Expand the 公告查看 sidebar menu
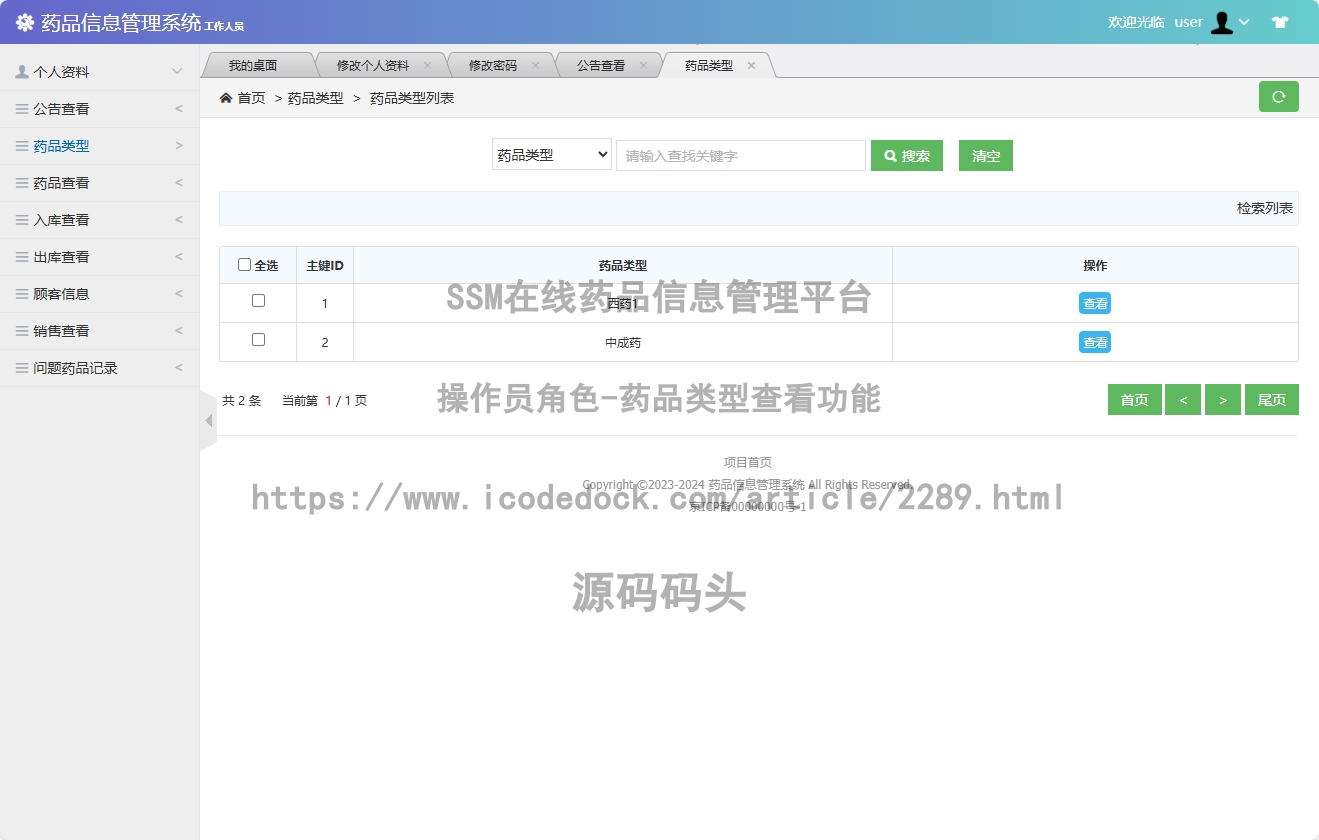The height and width of the screenshot is (840, 1319). [x=179, y=109]
